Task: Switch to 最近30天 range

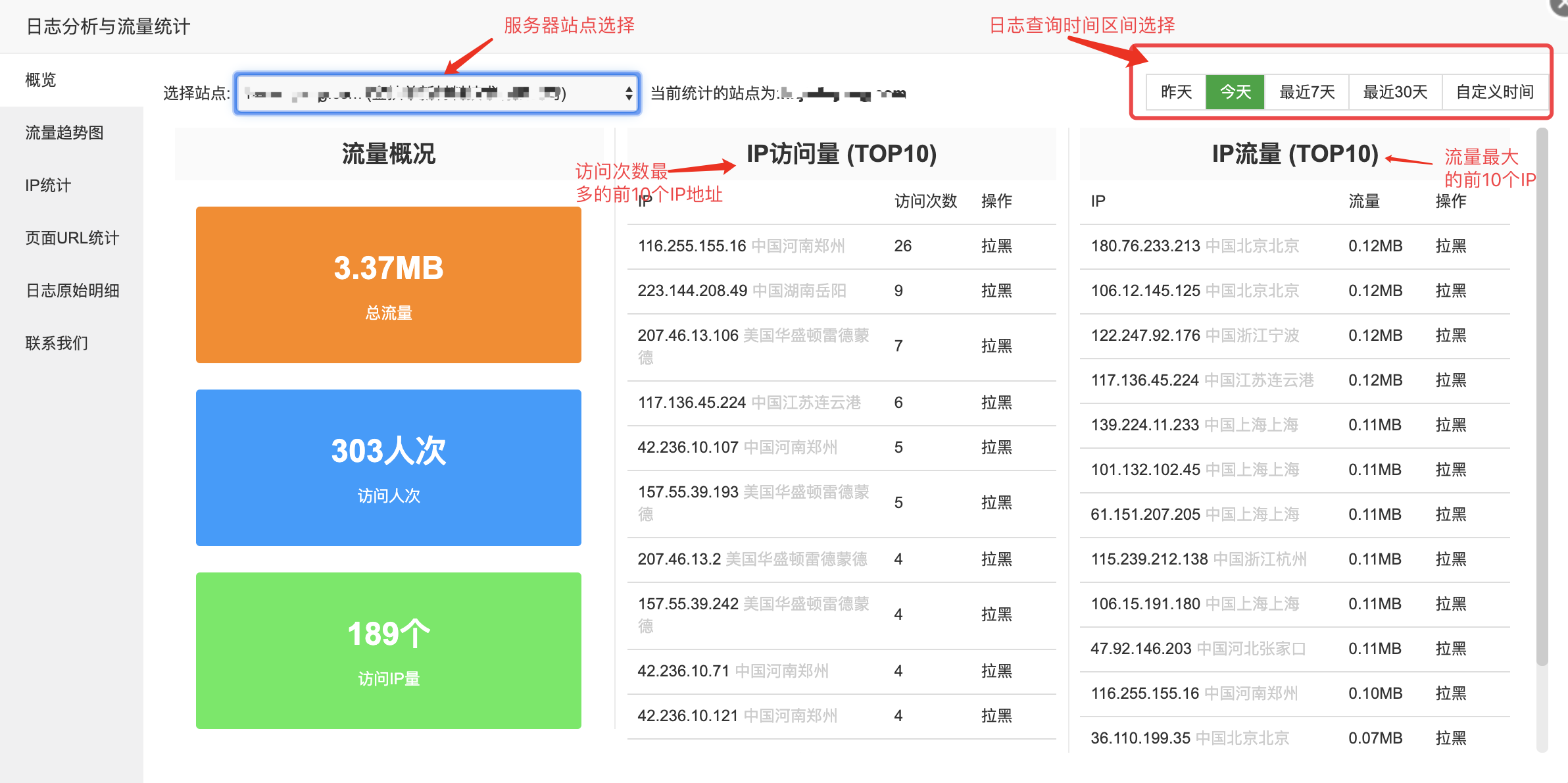Action: pos(1395,91)
